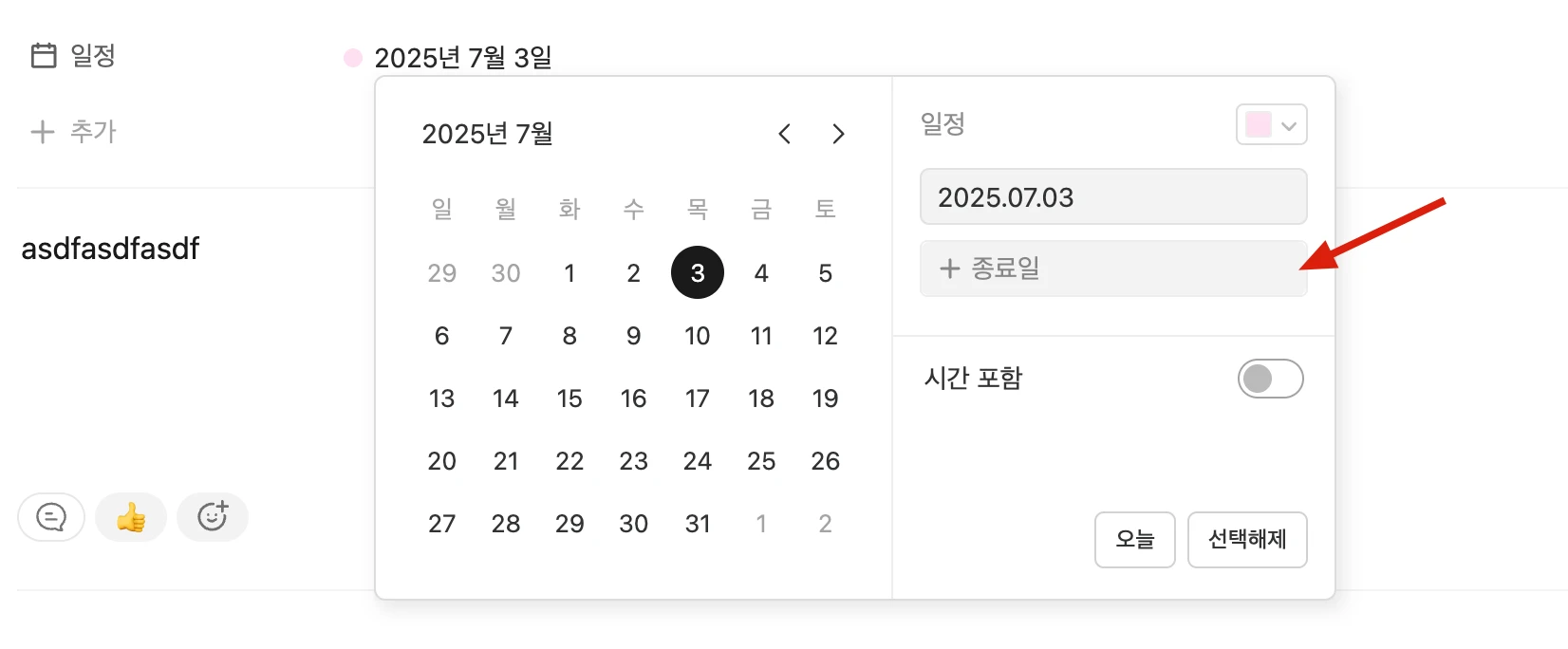
Task: Click the 오늘 button
Action: 1135,540
